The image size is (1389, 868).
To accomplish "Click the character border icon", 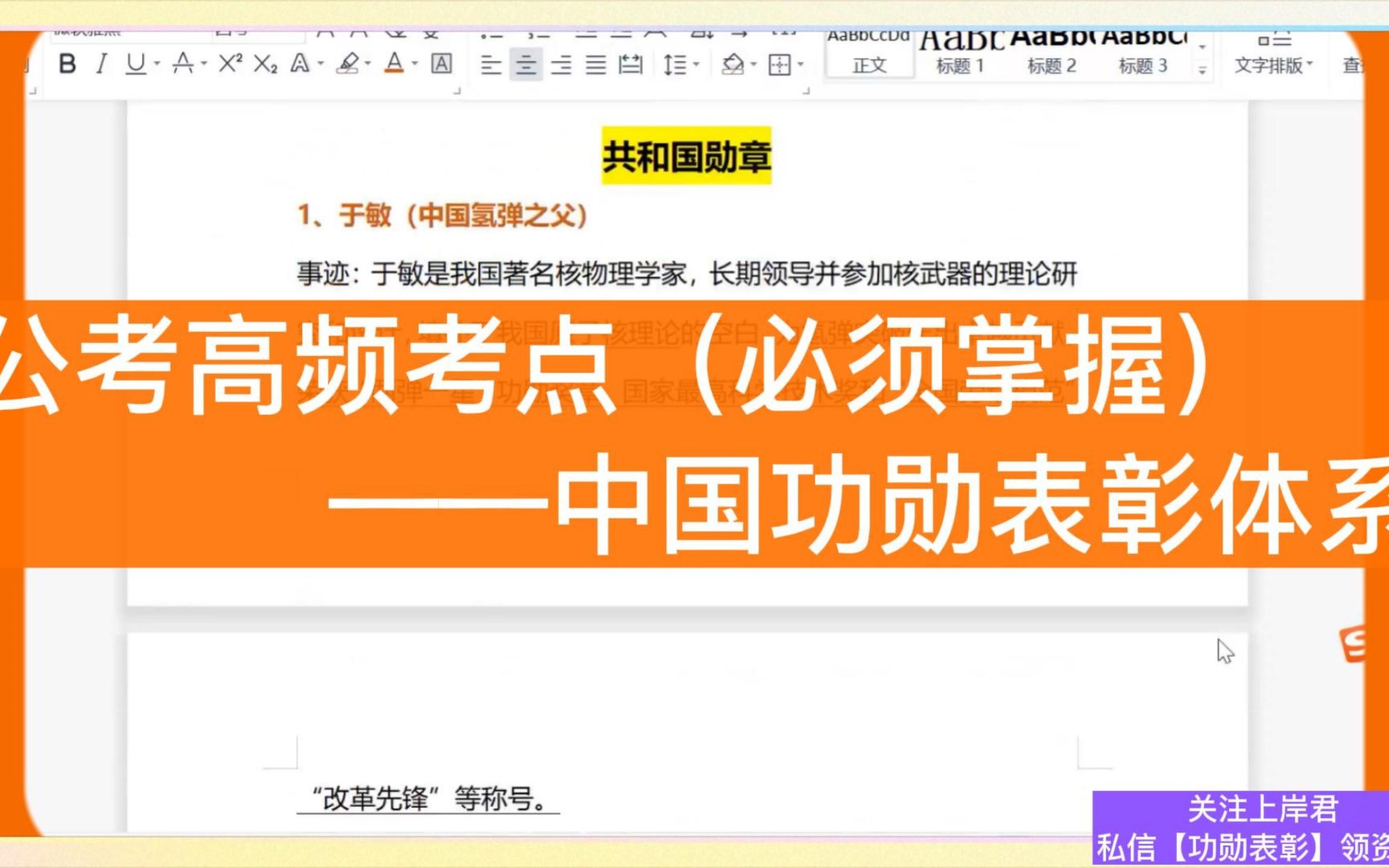I will [441, 63].
